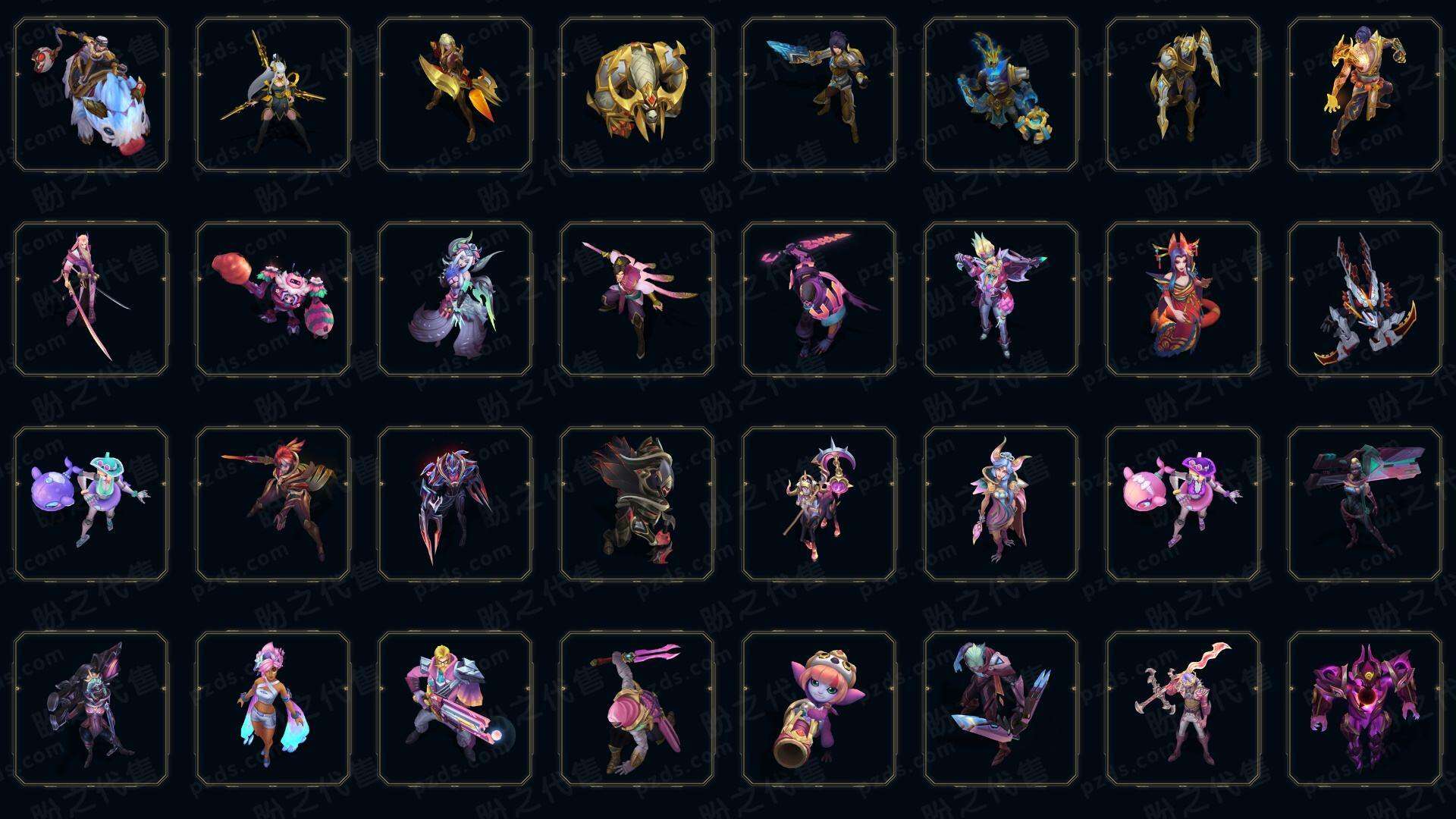Select the orange-haired yordle with golden cannon
This screenshot has width=1456, height=819.
tap(819, 708)
